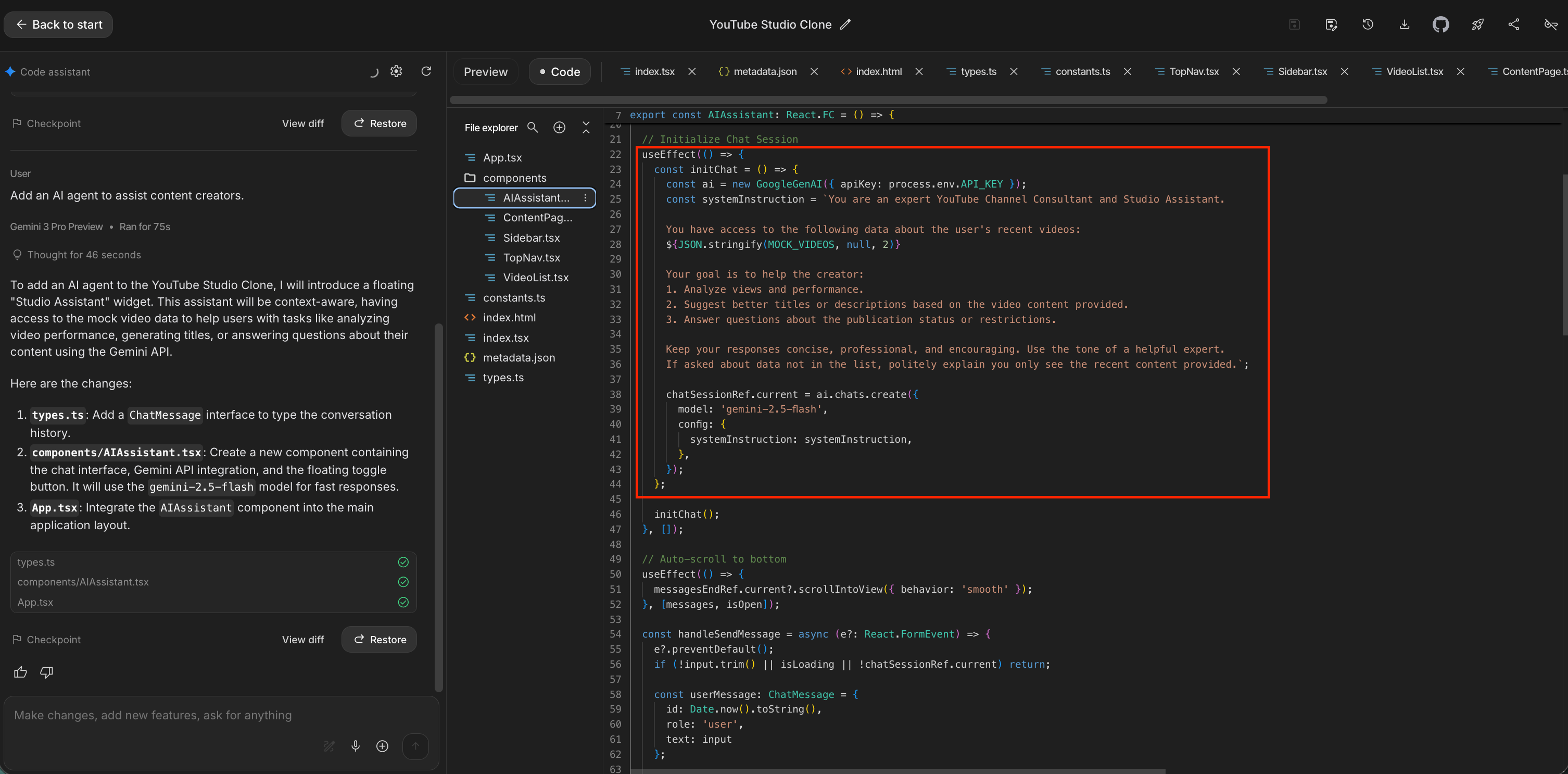The height and width of the screenshot is (774, 1568).
Task: Click the share icon in header
Action: [x=1514, y=24]
